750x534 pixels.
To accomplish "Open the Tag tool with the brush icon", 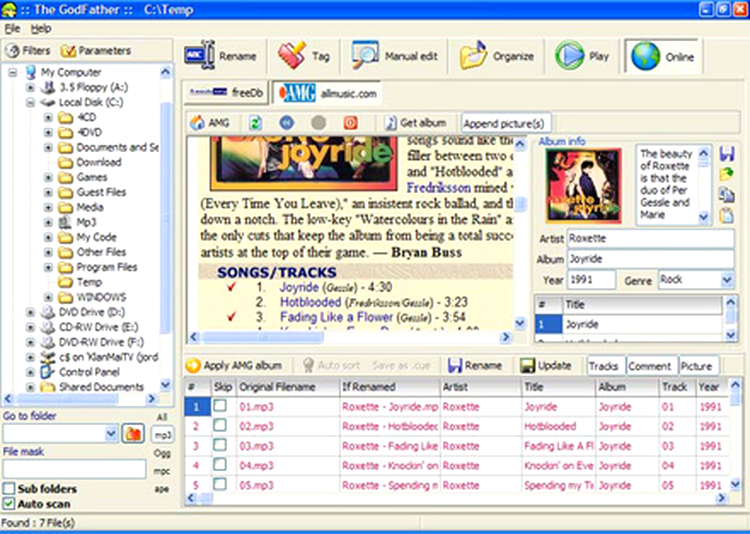I will tap(304, 56).
